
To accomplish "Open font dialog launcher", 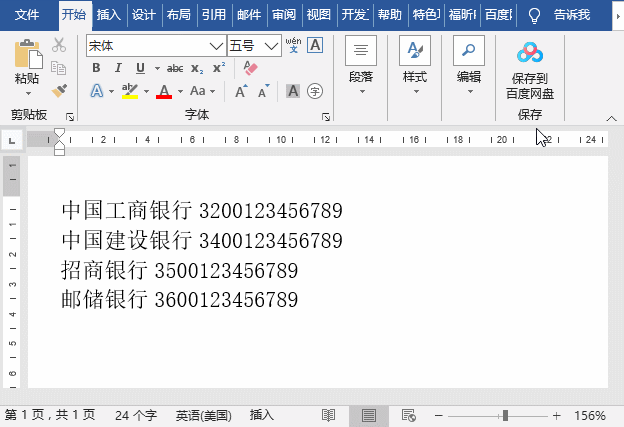I will coord(326,117).
